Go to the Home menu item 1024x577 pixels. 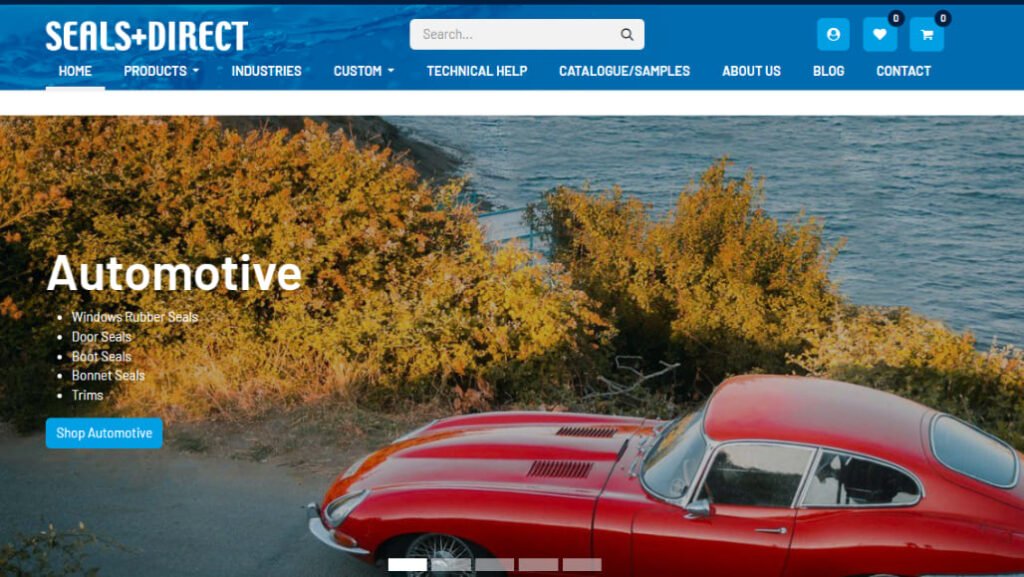(75, 71)
